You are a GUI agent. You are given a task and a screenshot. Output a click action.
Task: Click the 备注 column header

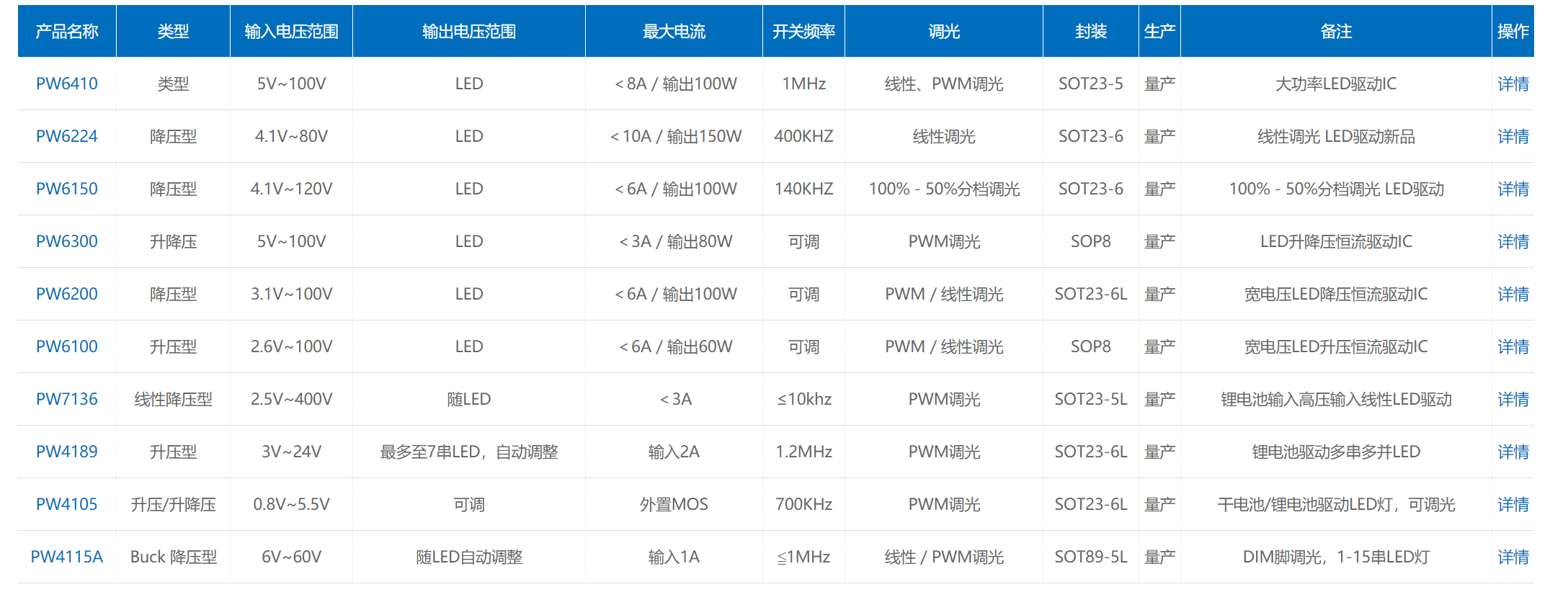[x=1336, y=31]
